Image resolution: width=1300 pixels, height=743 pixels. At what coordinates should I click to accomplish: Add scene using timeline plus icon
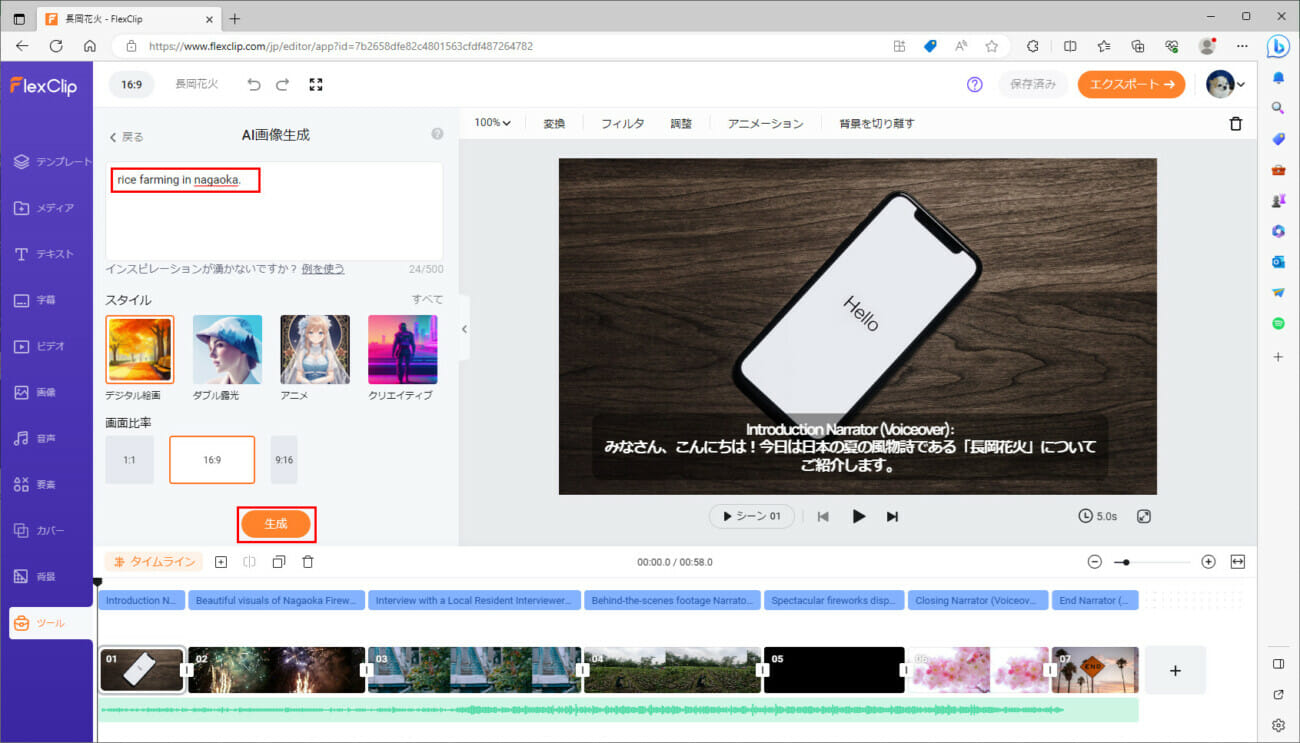221,562
